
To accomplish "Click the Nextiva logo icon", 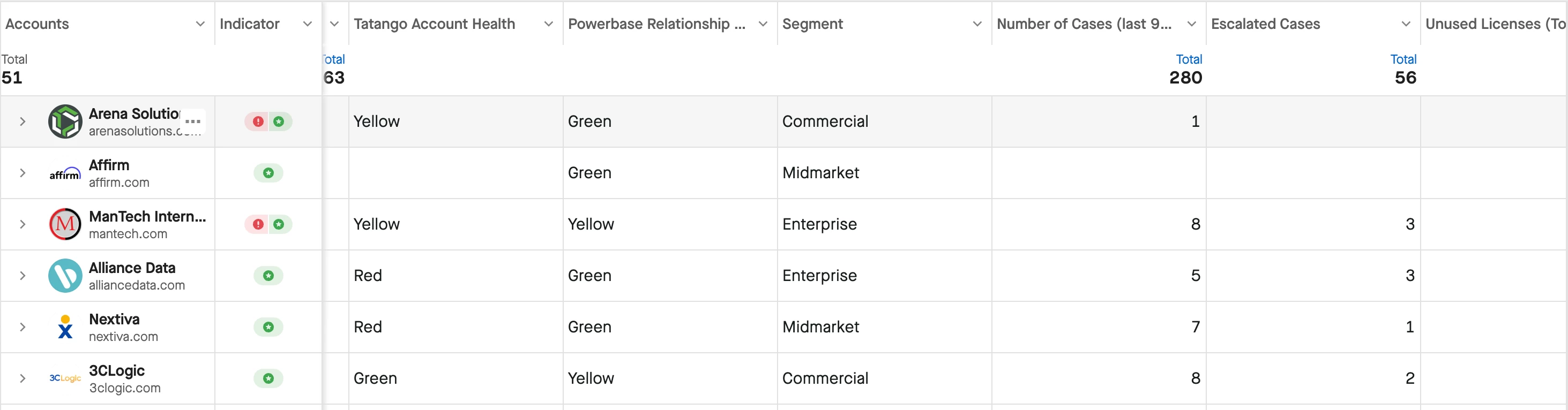I will (x=65, y=327).
